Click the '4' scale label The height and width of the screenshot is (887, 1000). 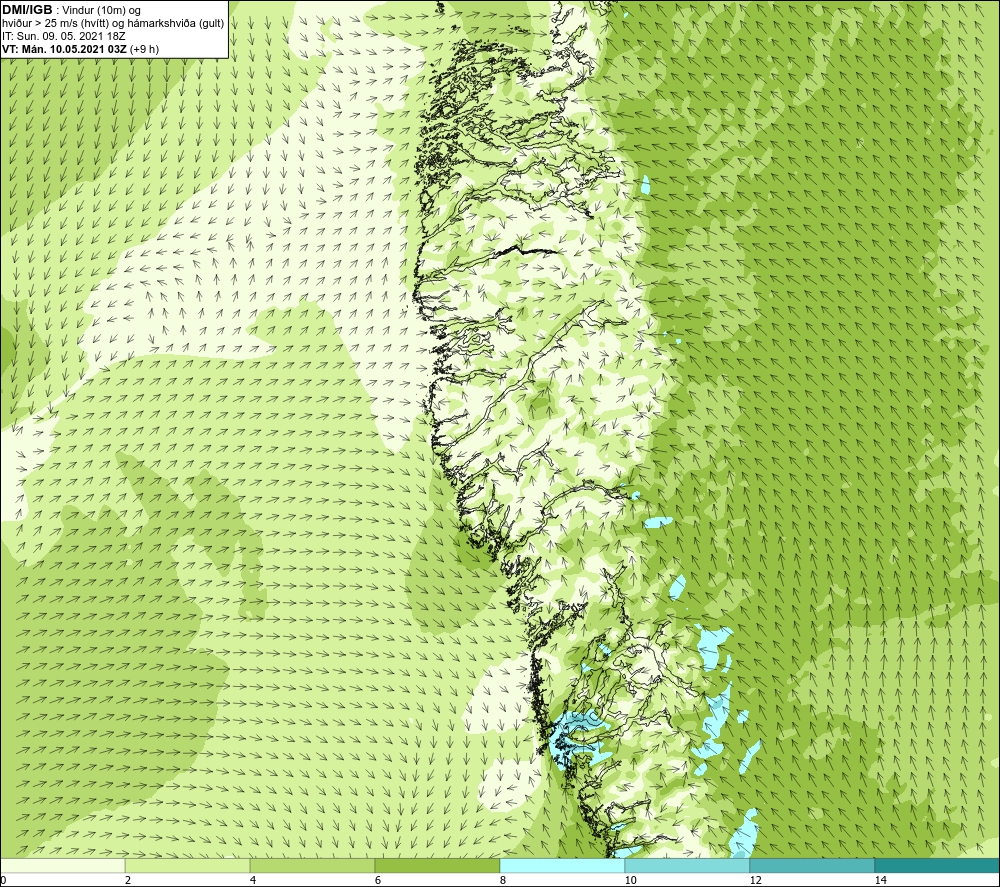click(x=253, y=880)
